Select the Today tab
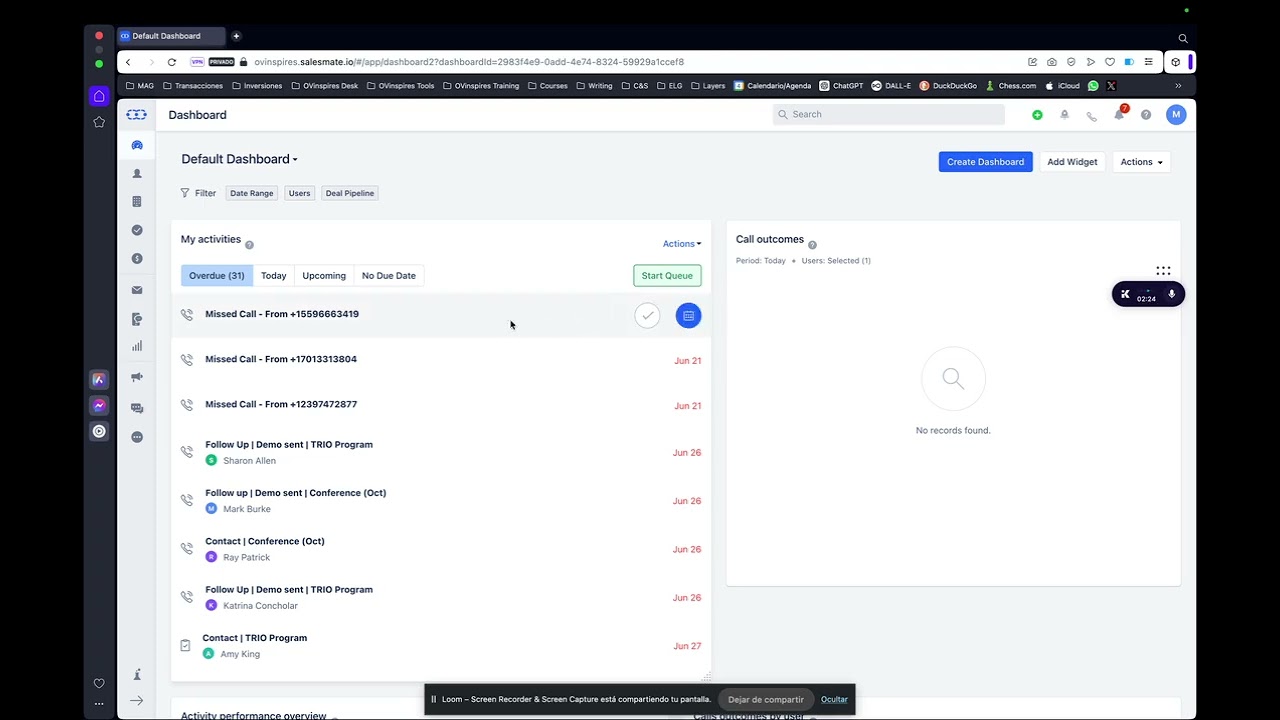 (274, 276)
